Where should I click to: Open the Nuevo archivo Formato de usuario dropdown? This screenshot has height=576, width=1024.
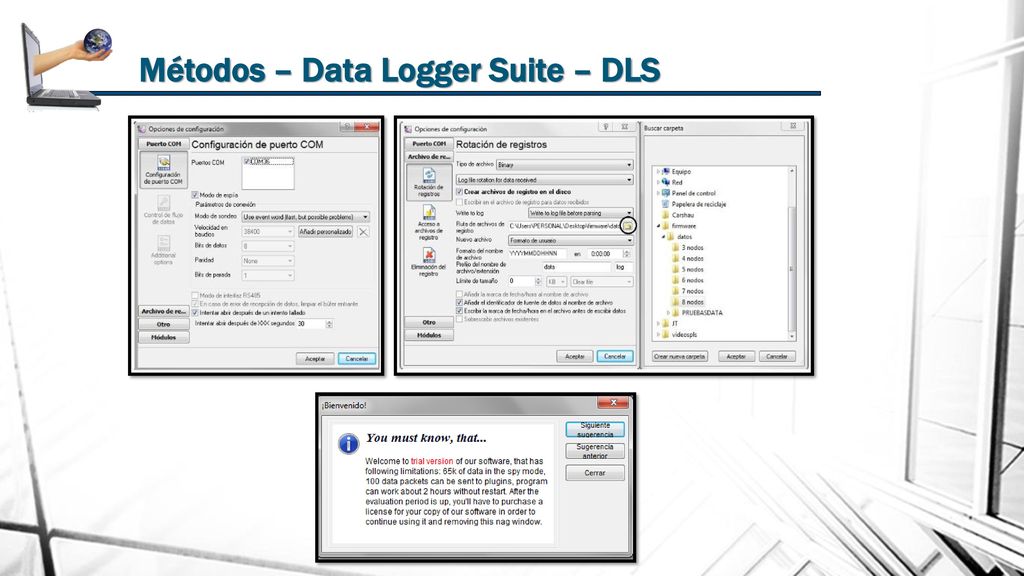coord(571,240)
